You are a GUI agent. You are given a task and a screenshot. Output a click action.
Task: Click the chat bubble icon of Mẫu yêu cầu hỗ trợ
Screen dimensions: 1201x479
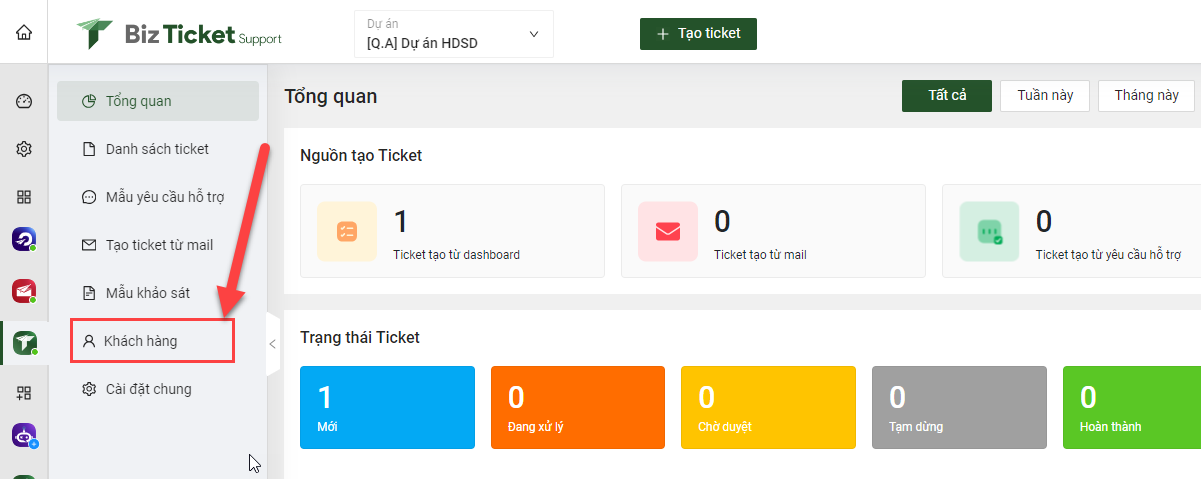(x=88, y=197)
